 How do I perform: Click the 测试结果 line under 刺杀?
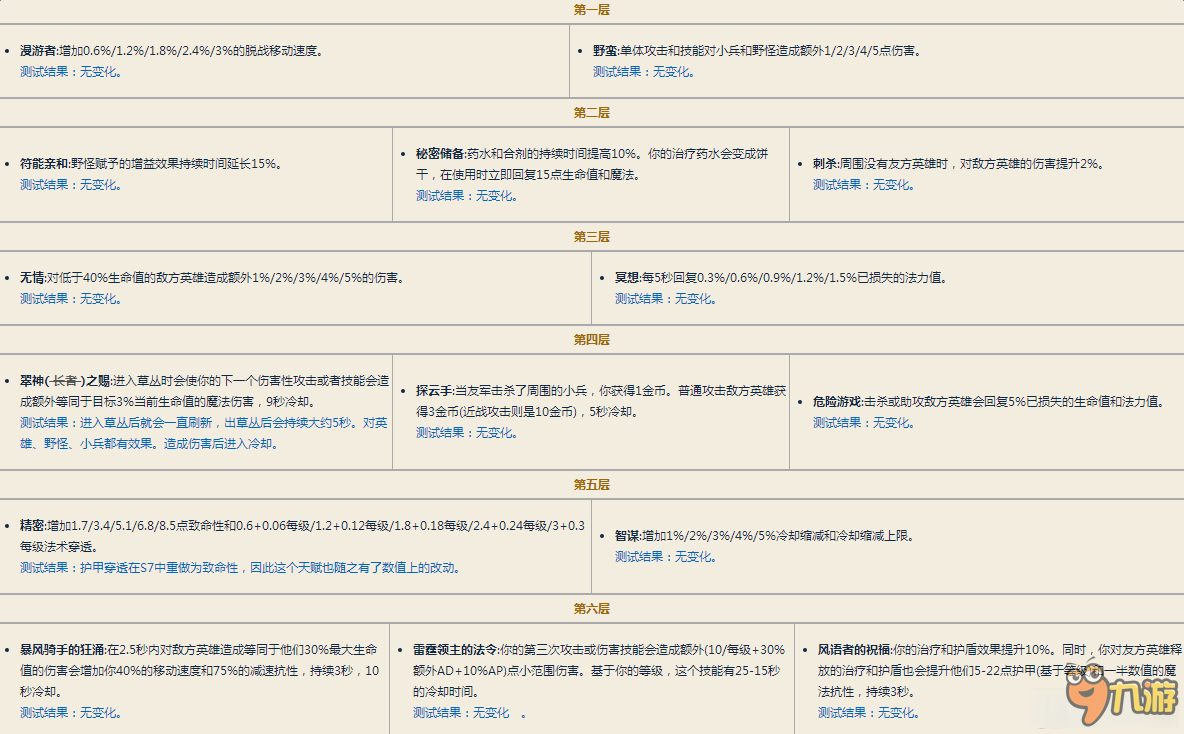864,184
